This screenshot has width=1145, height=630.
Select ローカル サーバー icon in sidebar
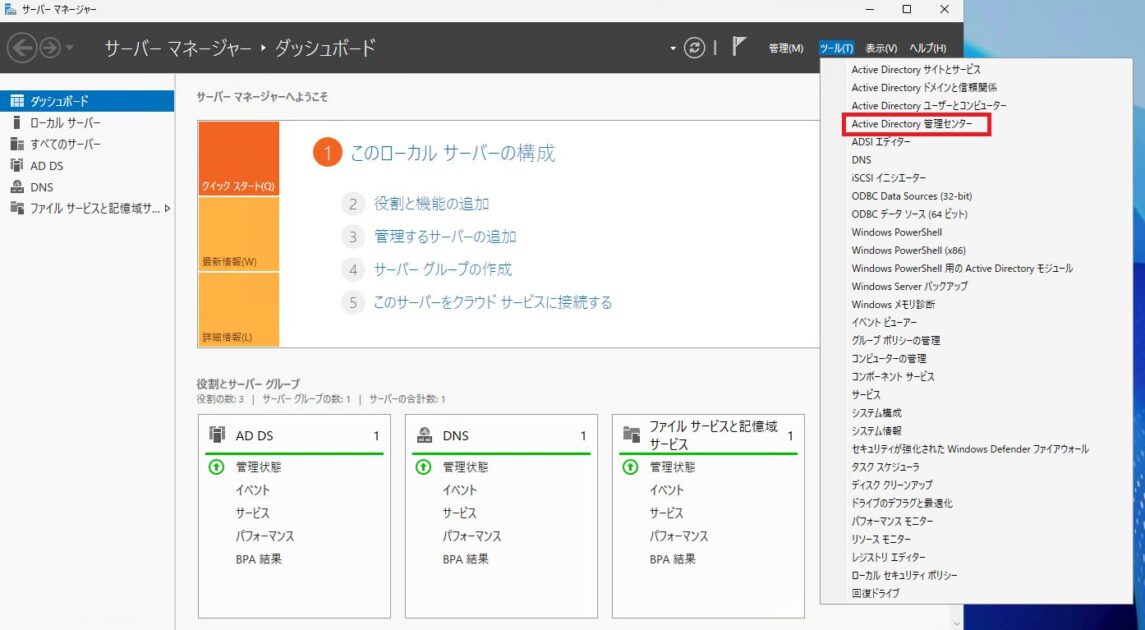[x=17, y=123]
